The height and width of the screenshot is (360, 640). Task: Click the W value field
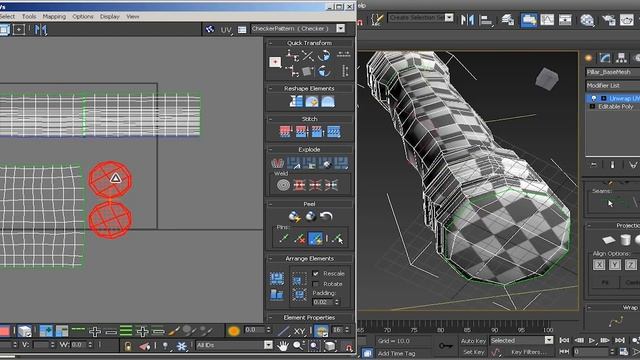click(78, 345)
